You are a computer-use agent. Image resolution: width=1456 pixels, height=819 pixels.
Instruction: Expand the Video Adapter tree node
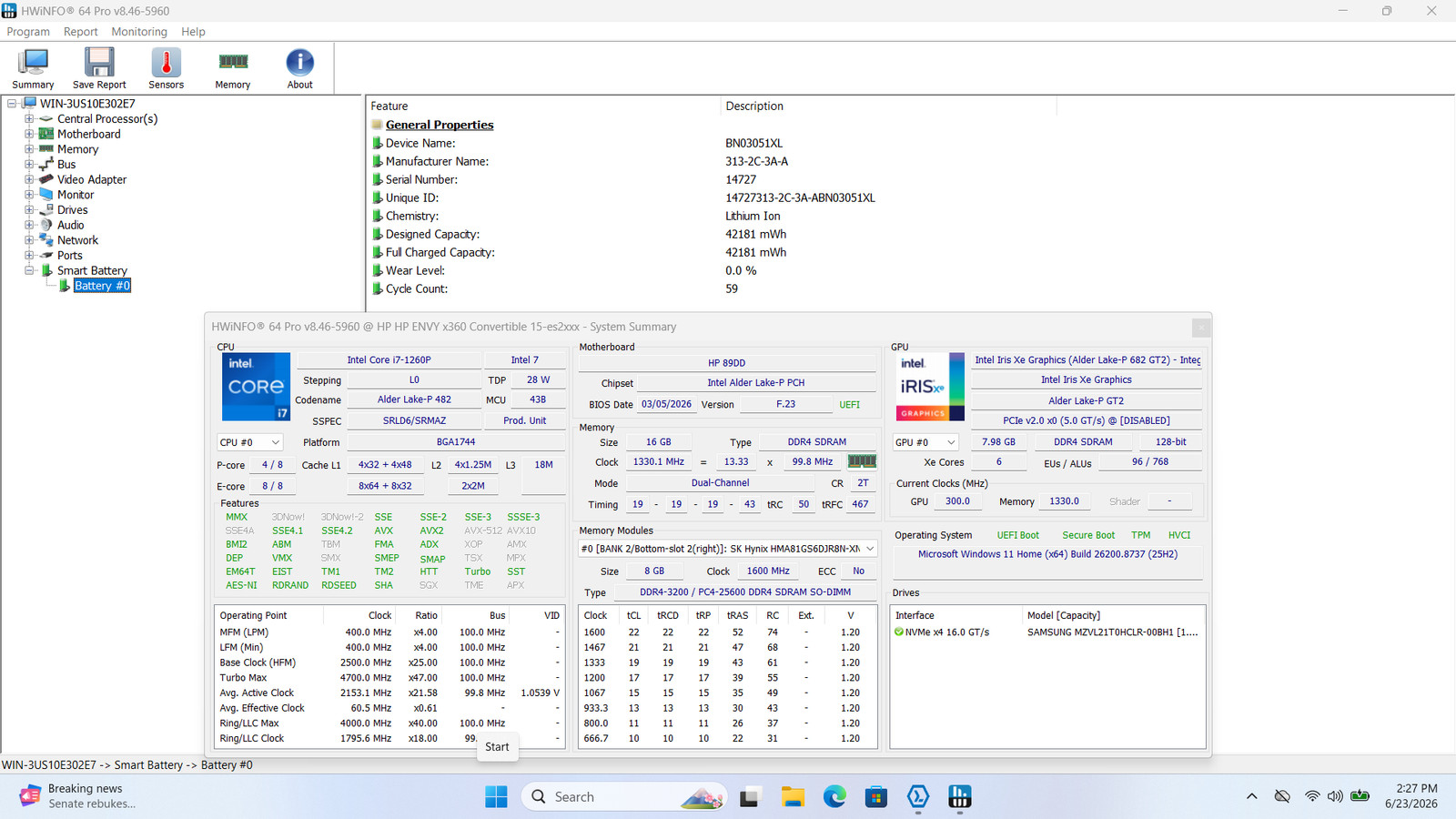29,179
